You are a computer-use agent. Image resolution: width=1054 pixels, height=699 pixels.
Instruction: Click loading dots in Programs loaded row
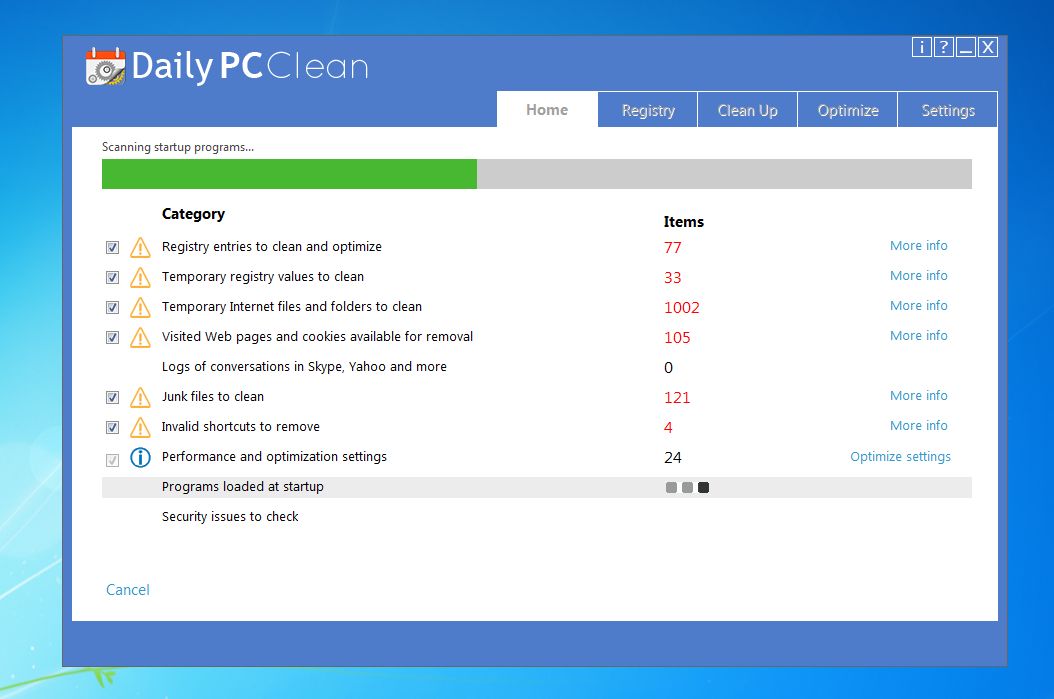(687, 487)
